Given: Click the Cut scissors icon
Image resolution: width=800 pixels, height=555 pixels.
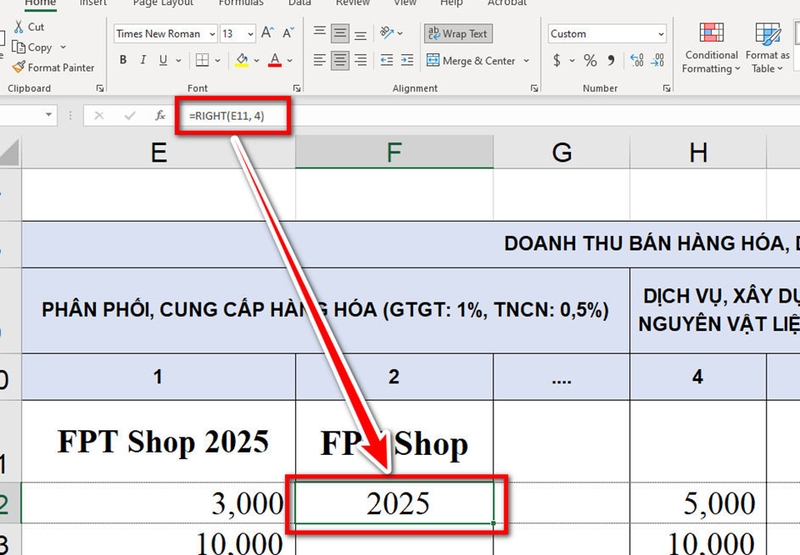Looking at the screenshot, I should (19, 27).
